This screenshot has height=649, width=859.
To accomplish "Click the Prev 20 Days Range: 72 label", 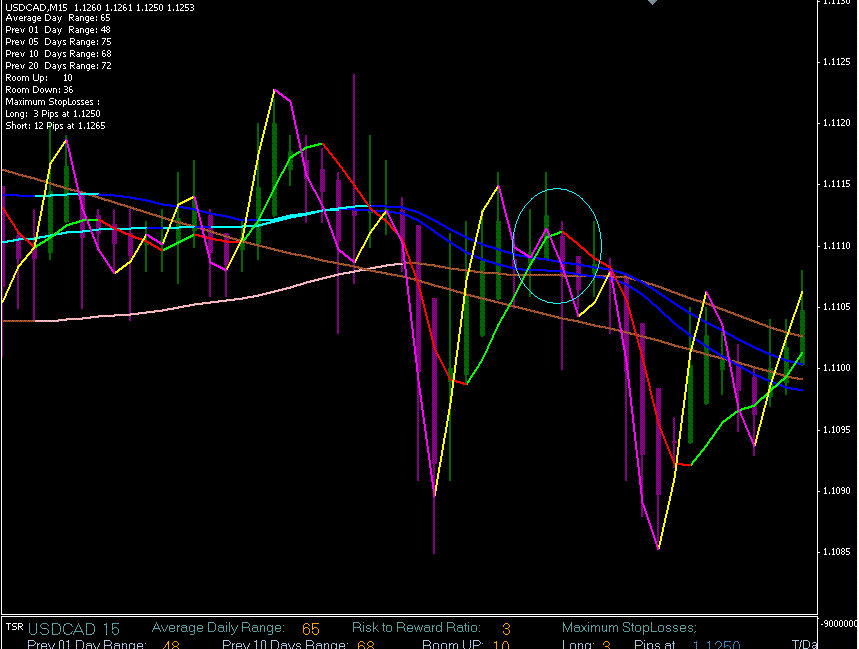I will click(57, 66).
